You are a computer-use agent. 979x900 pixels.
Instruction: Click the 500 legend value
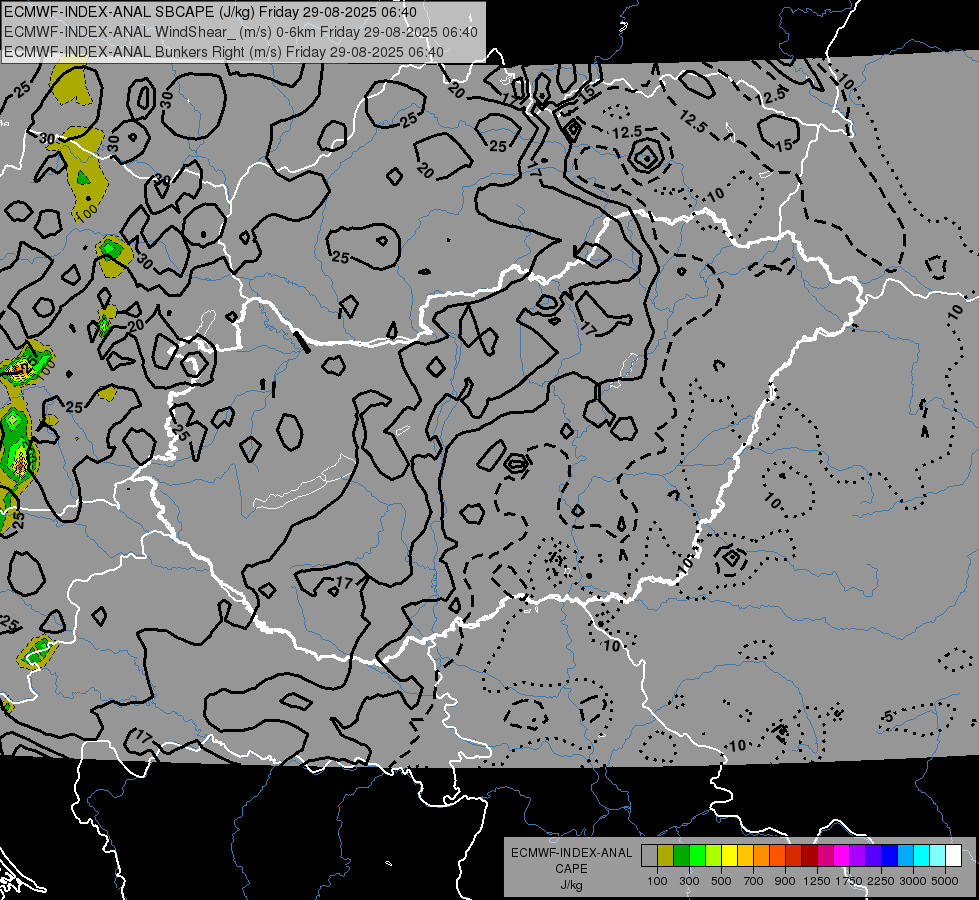[x=721, y=881]
